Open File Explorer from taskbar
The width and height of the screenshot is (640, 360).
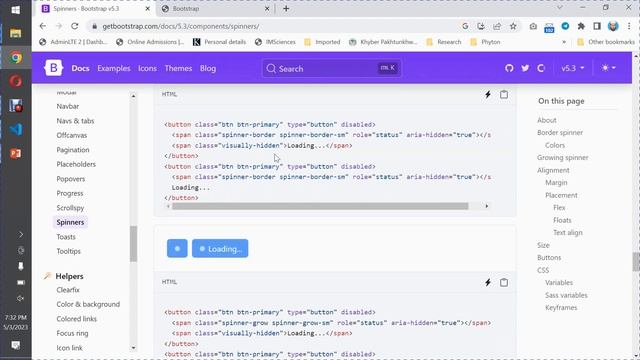click(16, 33)
